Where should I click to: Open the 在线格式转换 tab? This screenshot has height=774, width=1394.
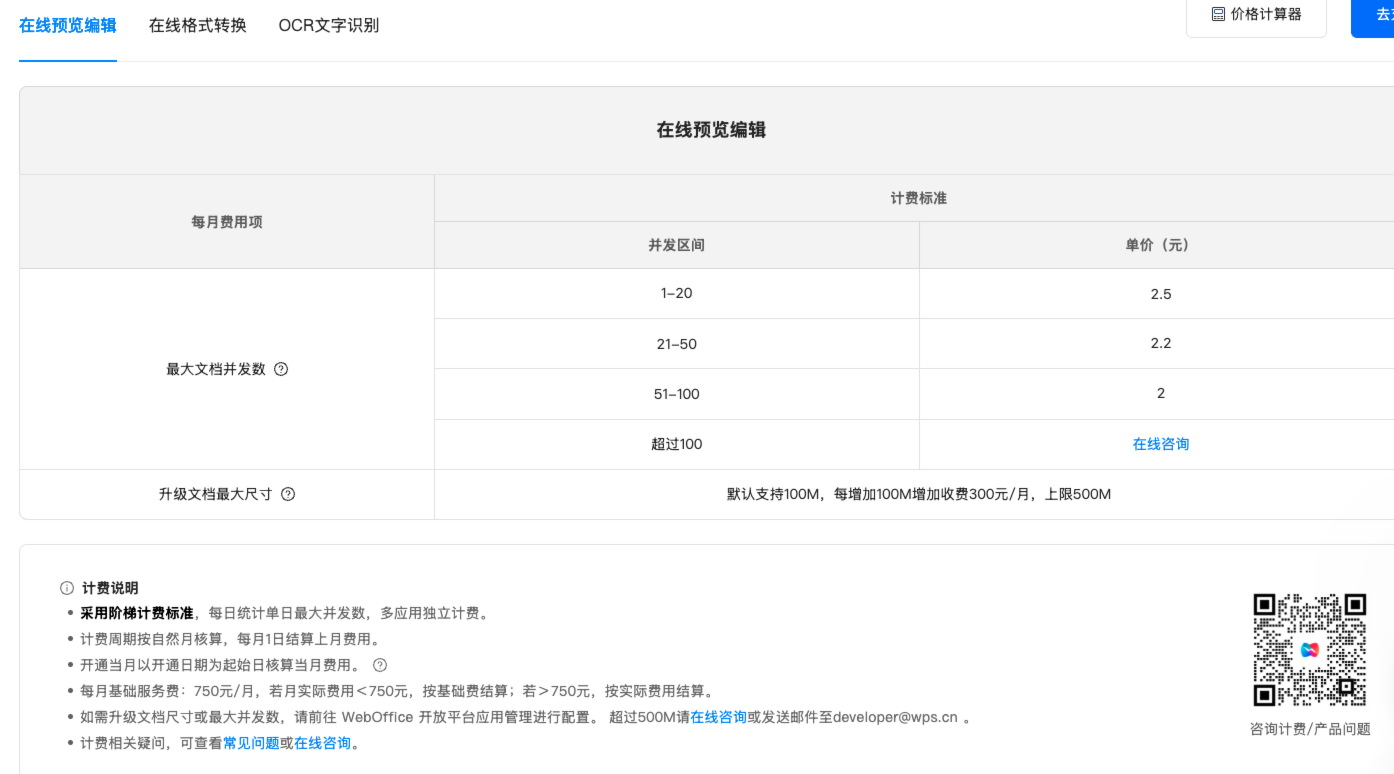pos(198,26)
